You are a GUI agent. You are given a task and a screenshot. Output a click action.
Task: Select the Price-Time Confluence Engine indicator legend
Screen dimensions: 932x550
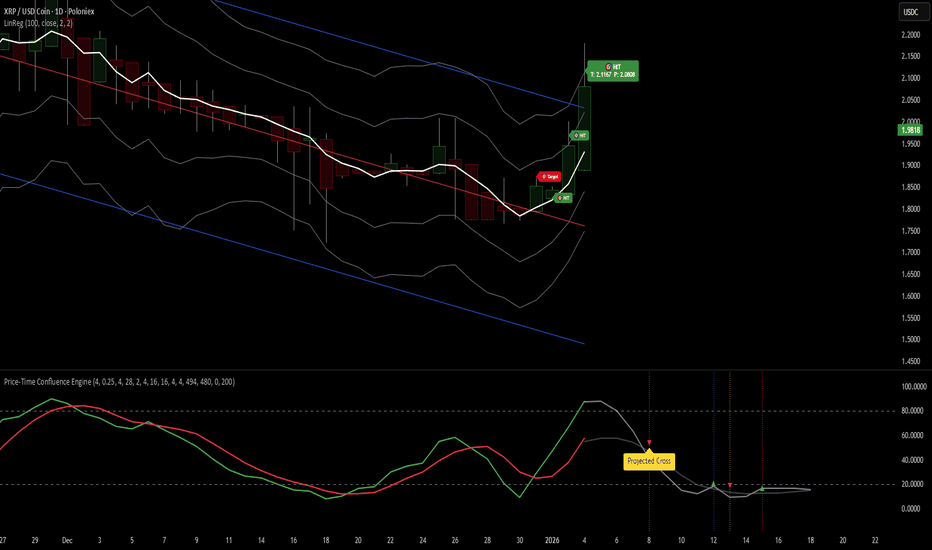pos(119,382)
